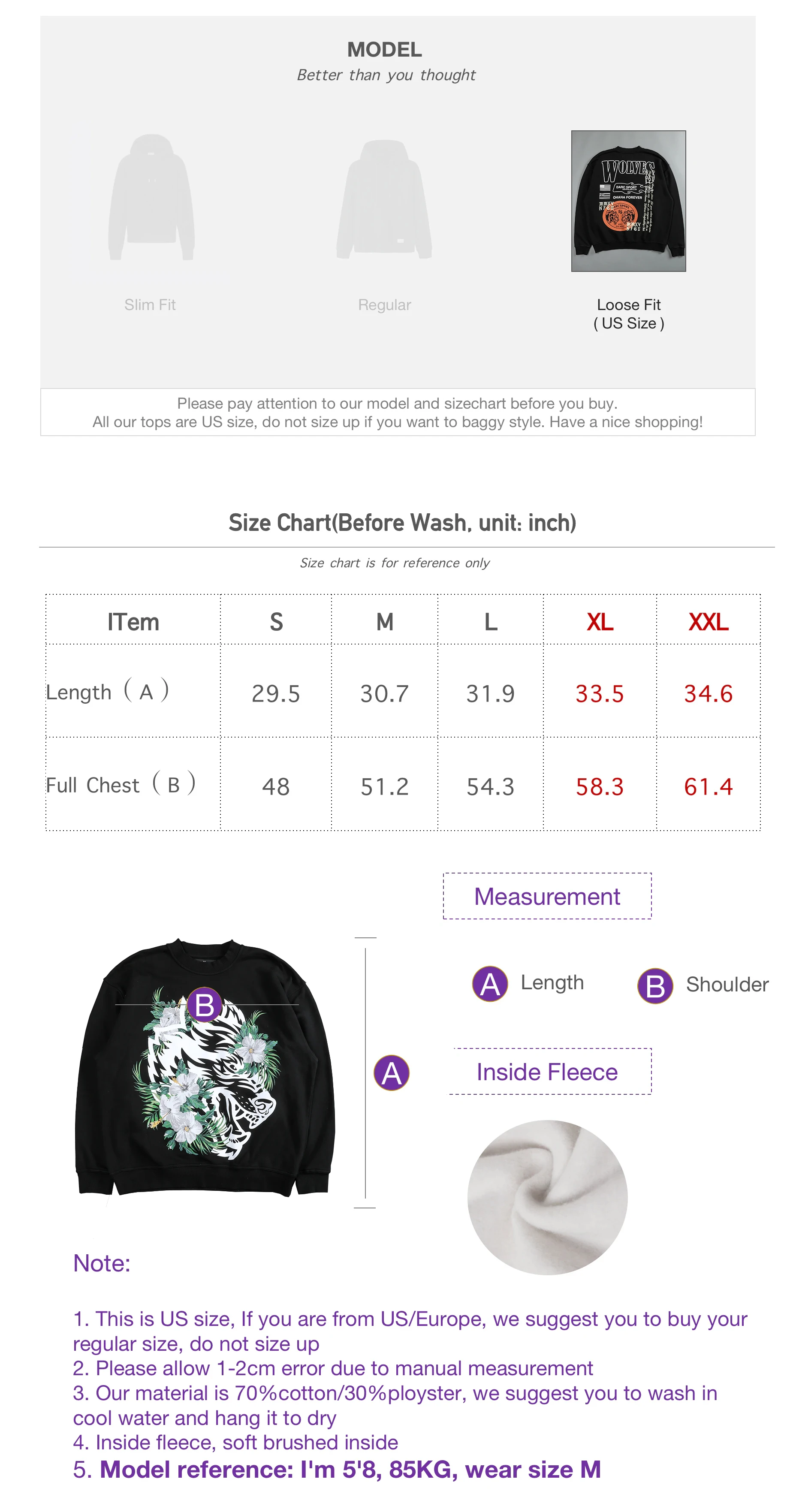This screenshot has height=1512, width=790.
Task: Click the Length (A) row label
Action: coord(107,691)
